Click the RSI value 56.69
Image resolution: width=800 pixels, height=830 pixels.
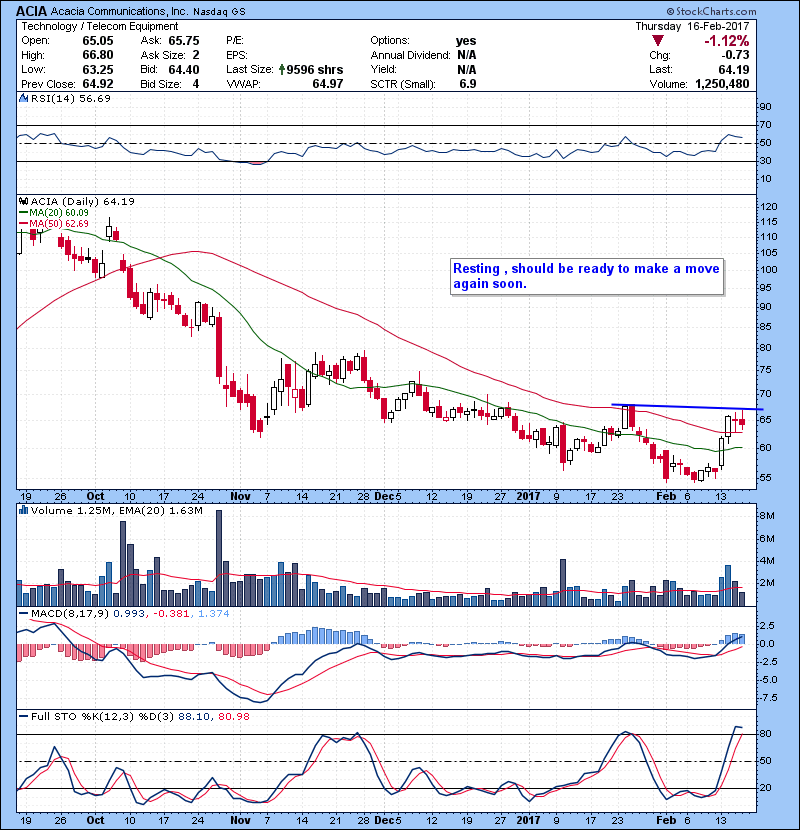pyautogui.click(x=93, y=98)
